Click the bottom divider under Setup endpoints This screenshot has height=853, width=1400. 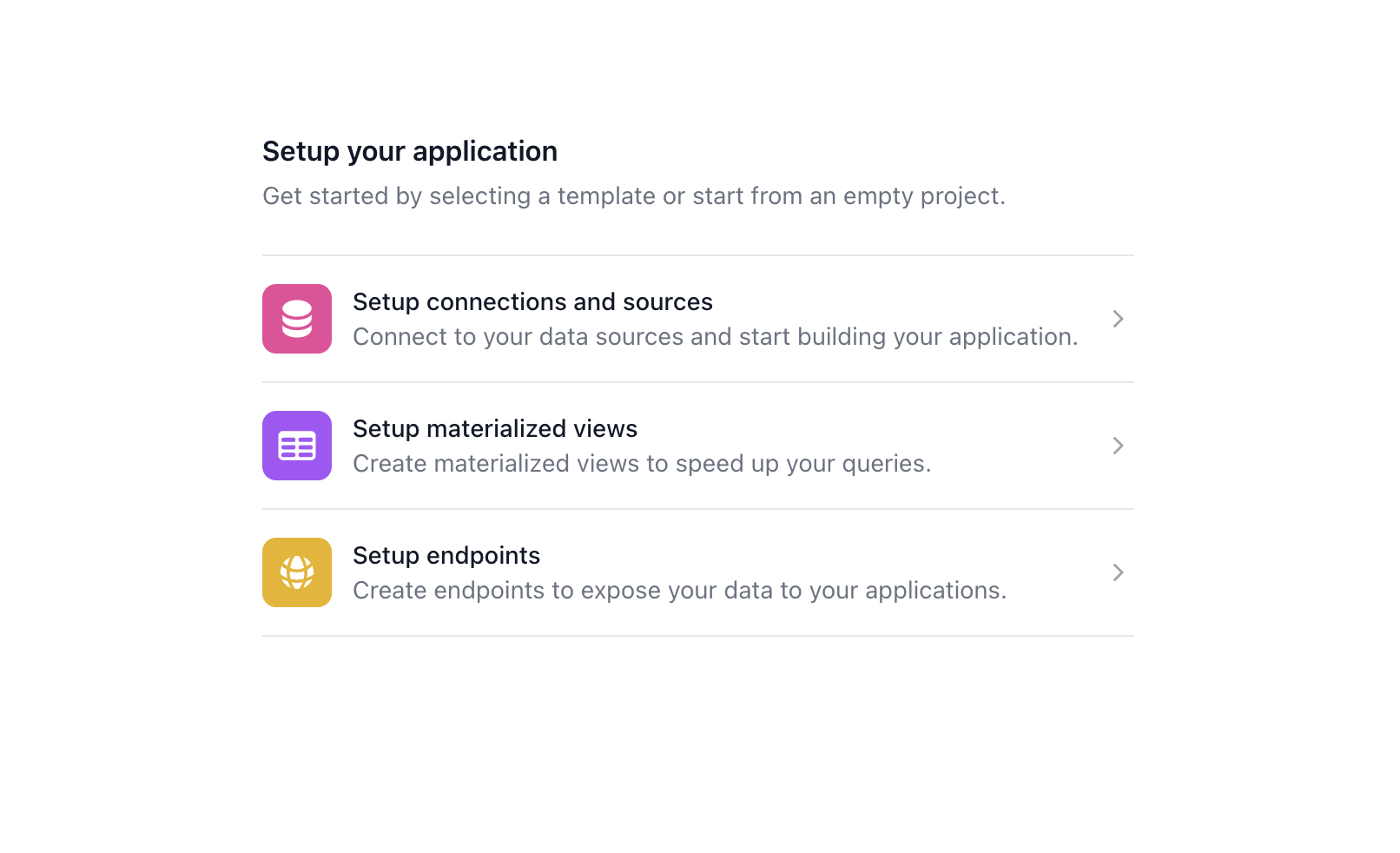(697, 636)
